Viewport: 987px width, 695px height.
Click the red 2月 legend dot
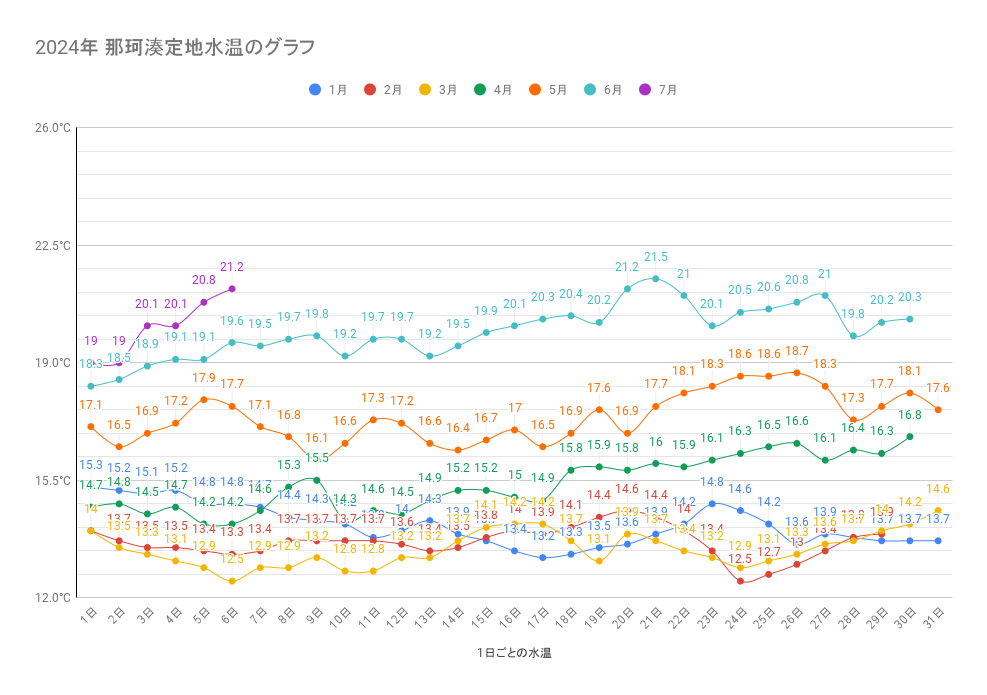(x=370, y=90)
